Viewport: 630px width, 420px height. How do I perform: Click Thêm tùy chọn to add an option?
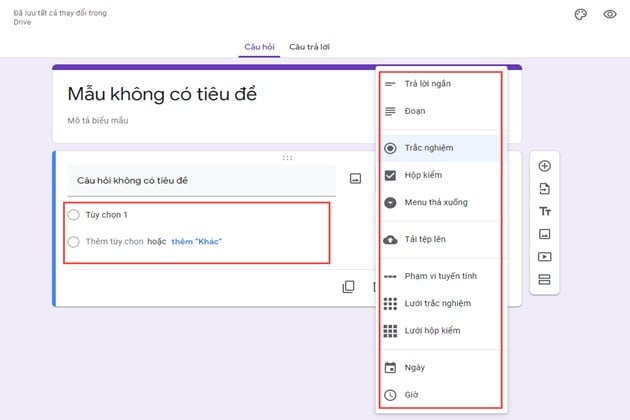(x=115, y=242)
